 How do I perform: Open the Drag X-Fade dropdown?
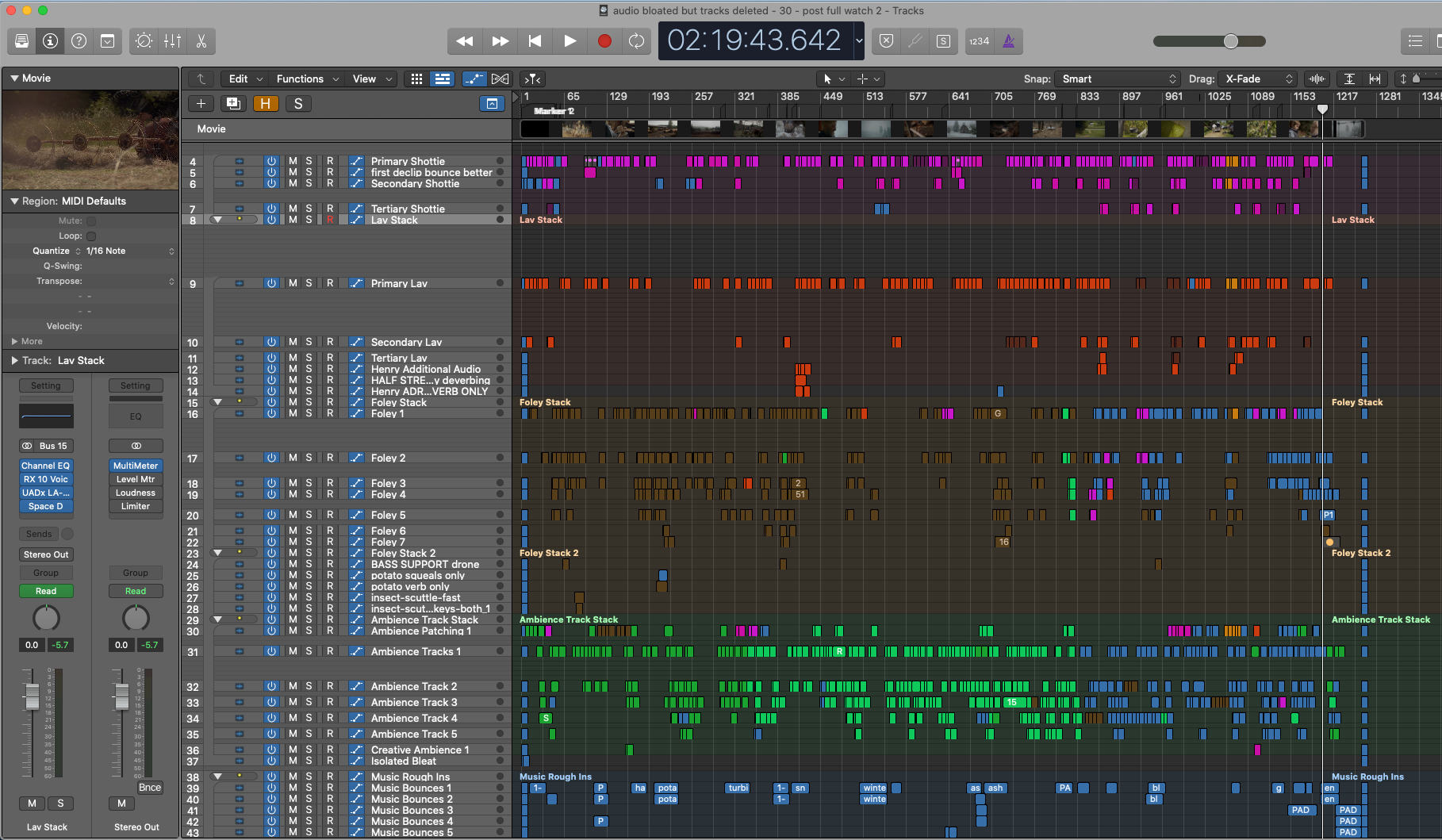click(x=1258, y=79)
